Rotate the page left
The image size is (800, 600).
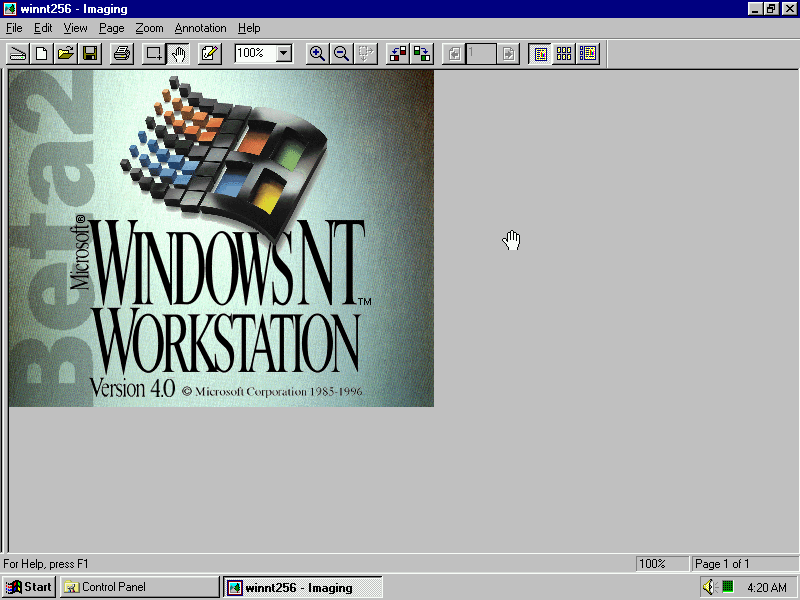click(397, 54)
